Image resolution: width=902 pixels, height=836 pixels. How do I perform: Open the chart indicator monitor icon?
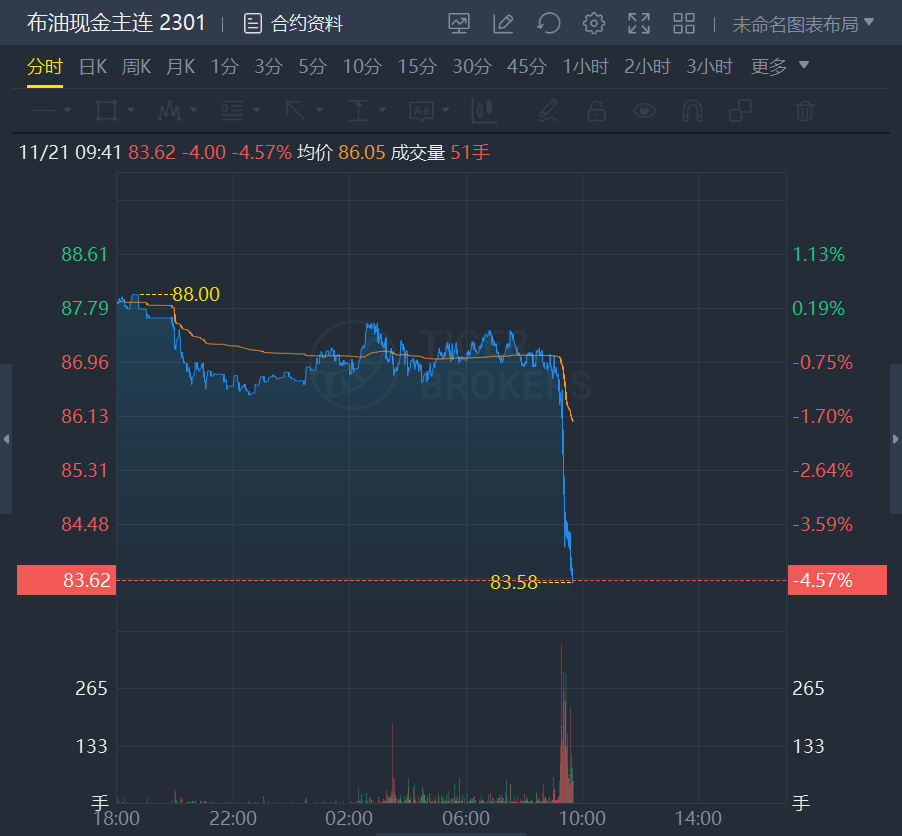click(x=459, y=23)
